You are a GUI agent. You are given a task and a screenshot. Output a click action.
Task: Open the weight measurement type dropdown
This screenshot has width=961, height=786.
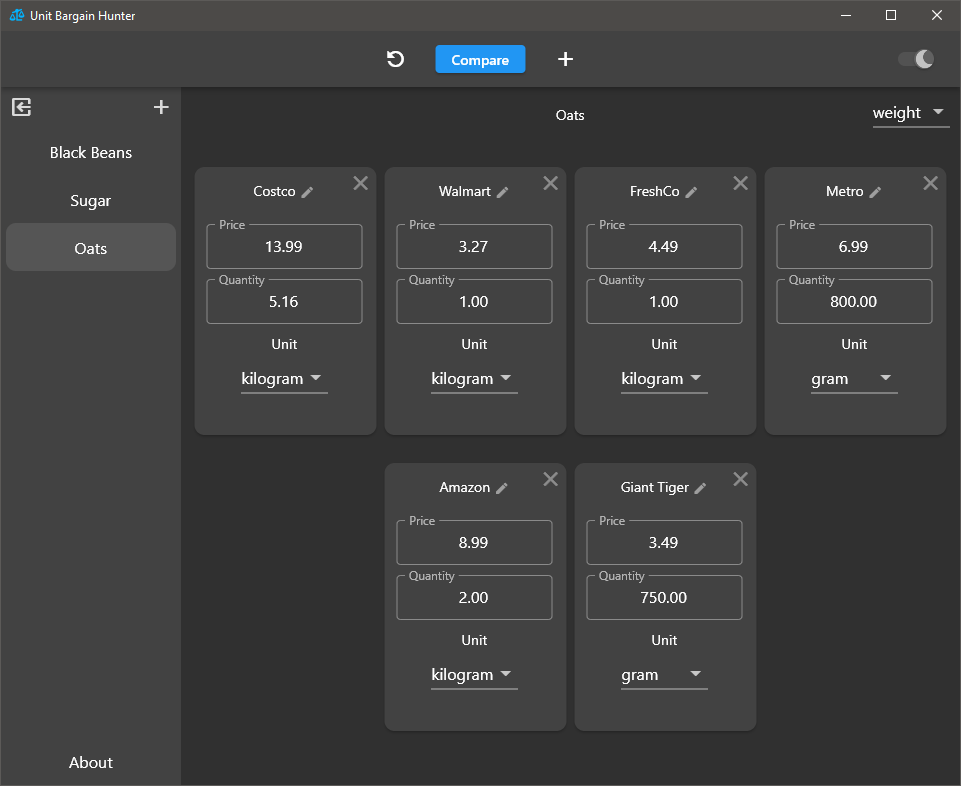[x=911, y=113]
